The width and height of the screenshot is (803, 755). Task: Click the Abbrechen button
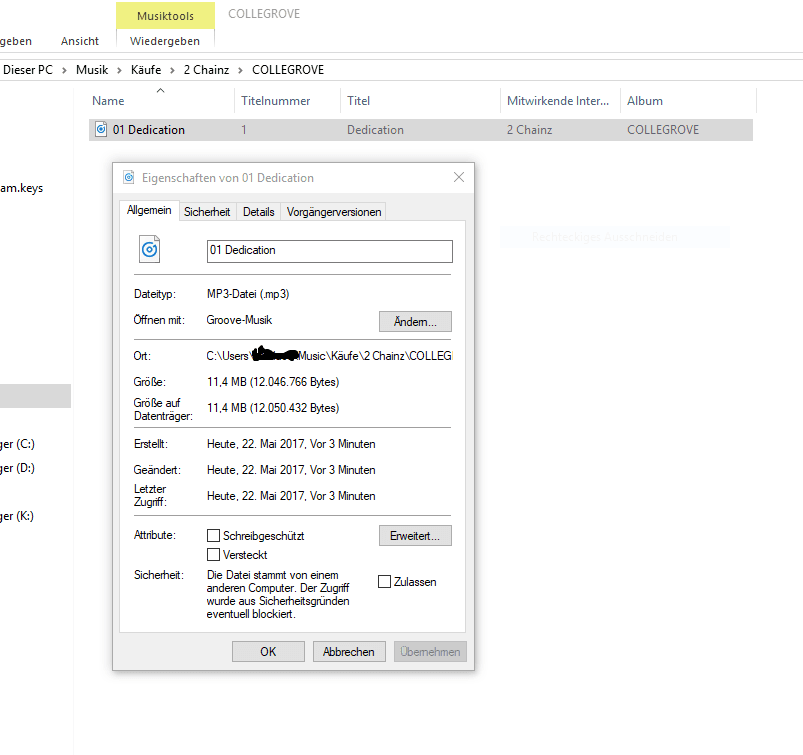(349, 652)
